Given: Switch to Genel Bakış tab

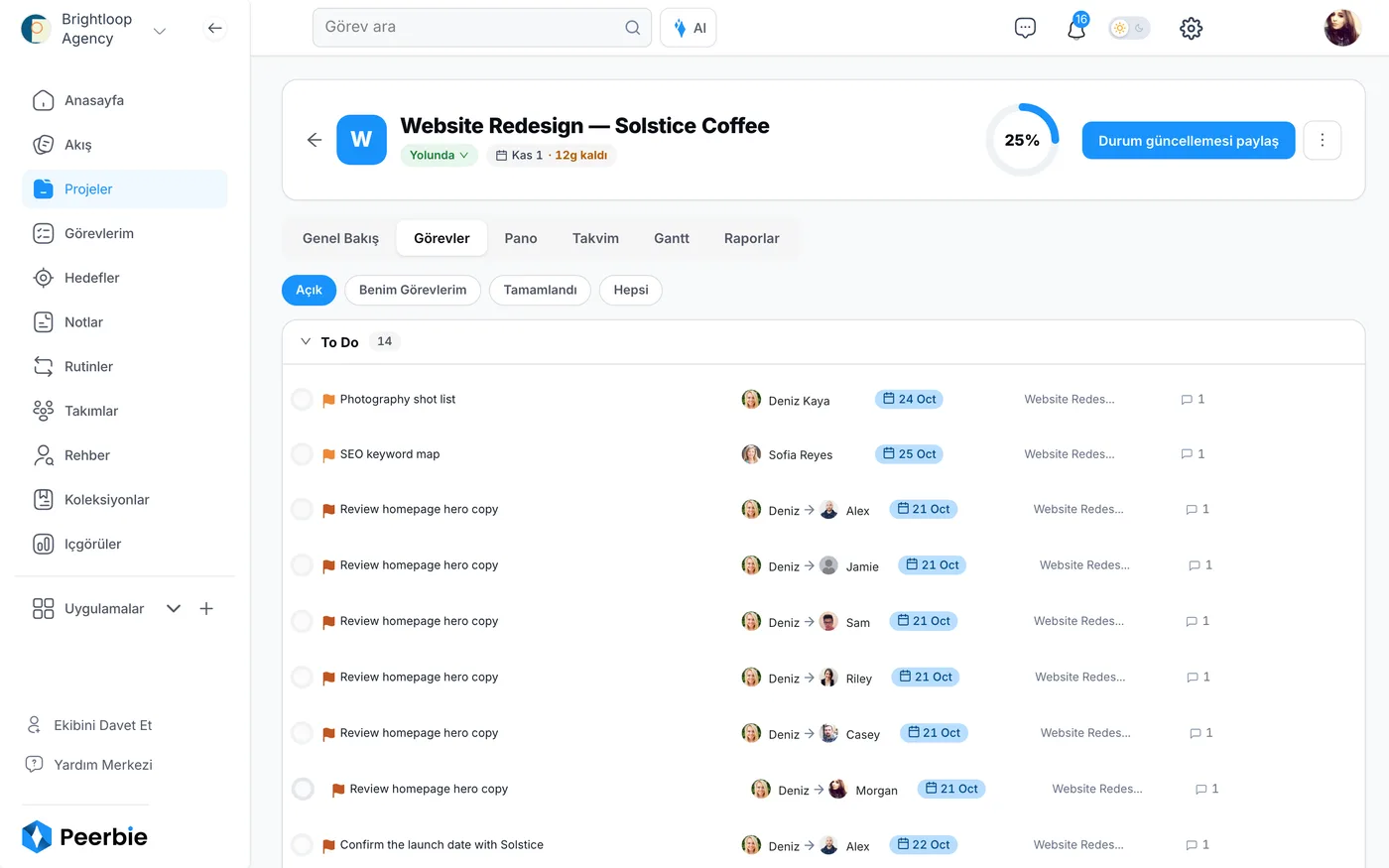Looking at the screenshot, I should [x=340, y=238].
